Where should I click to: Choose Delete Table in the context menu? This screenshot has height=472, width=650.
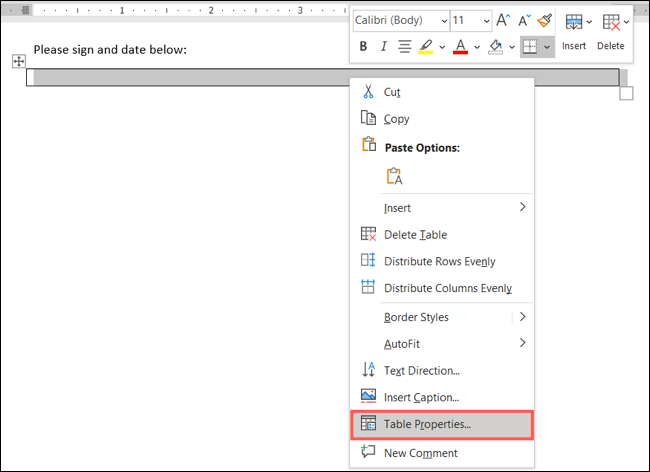(415, 235)
